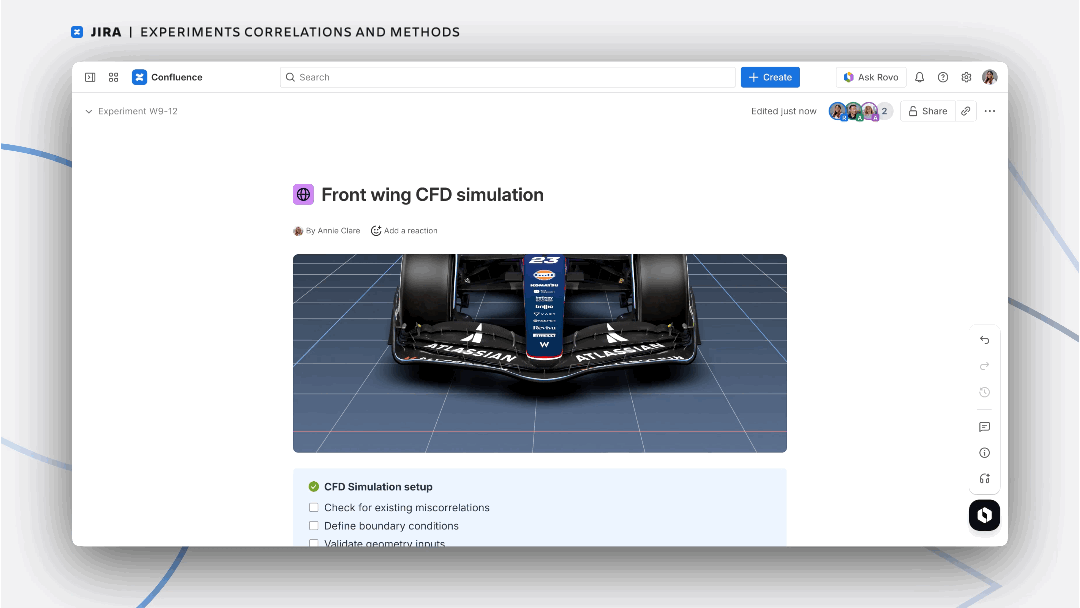
Task: Collapse the Experiment W9-12 breadcrumb chevron
Action: coord(89,111)
